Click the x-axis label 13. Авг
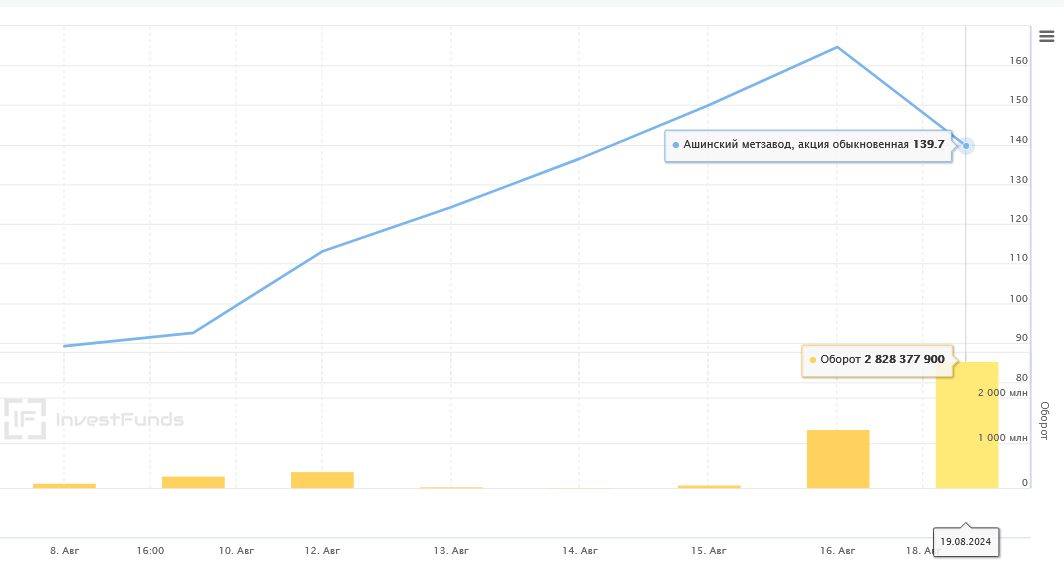Viewport: 1064px width, 578px height. [x=451, y=551]
